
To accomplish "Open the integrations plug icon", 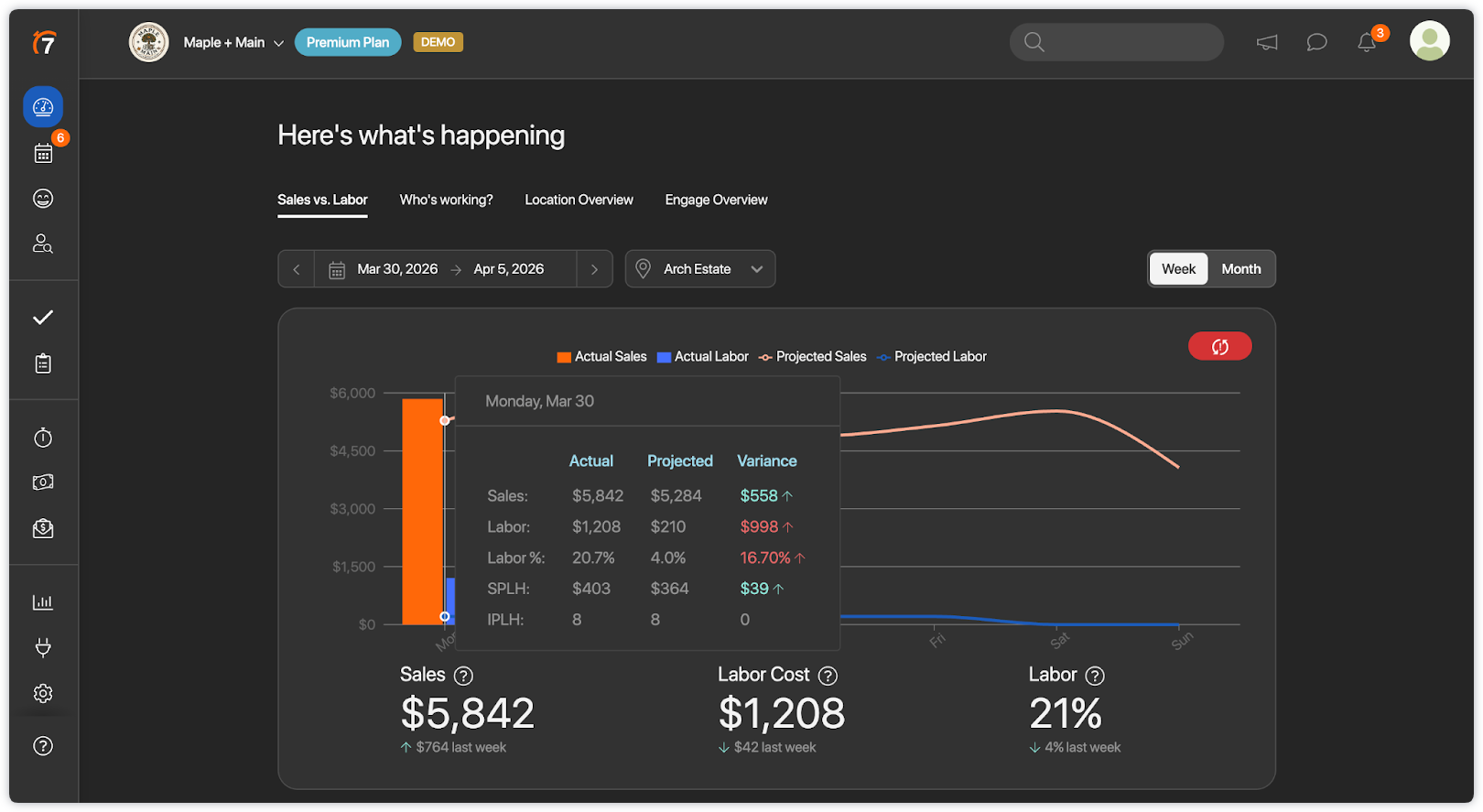I will tap(43, 648).
